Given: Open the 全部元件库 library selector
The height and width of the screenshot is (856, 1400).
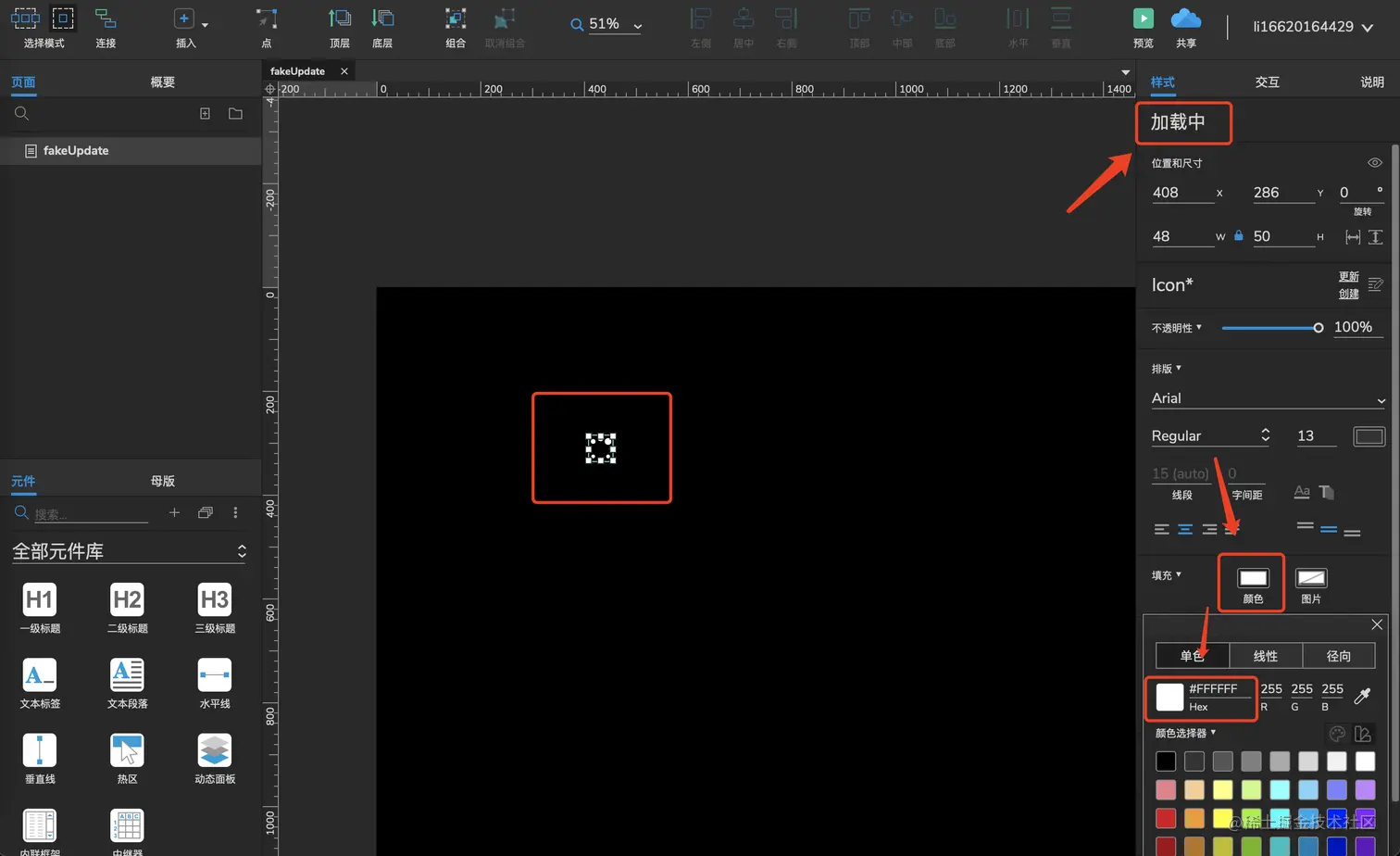Looking at the screenshot, I should [x=130, y=551].
